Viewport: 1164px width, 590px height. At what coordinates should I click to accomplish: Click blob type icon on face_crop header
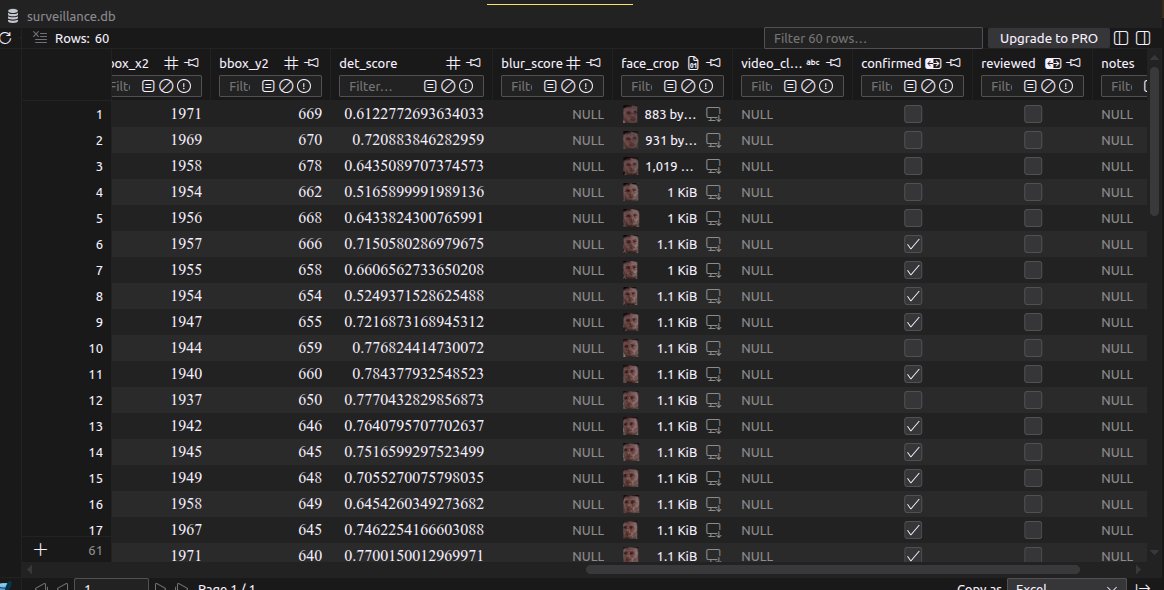693,63
